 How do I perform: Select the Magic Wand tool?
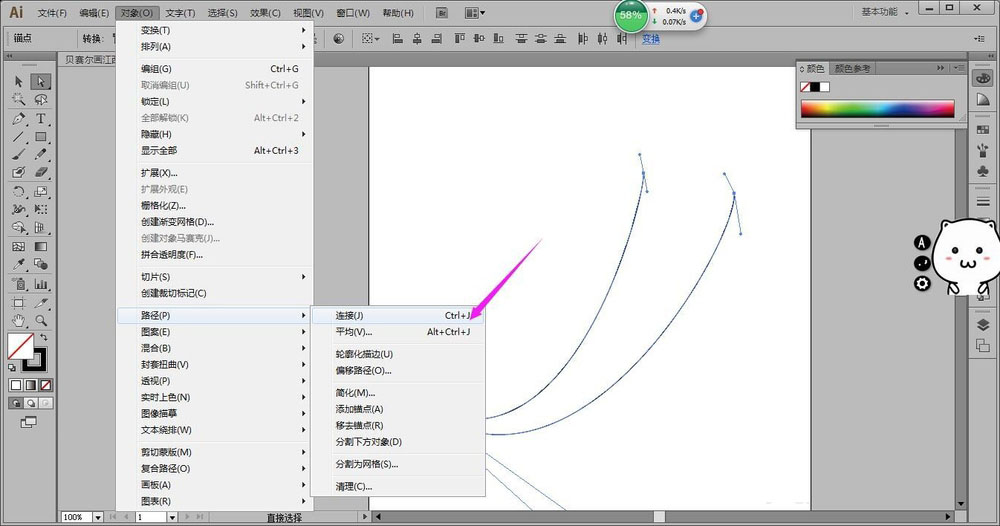pyautogui.click(x=18, y=99)
